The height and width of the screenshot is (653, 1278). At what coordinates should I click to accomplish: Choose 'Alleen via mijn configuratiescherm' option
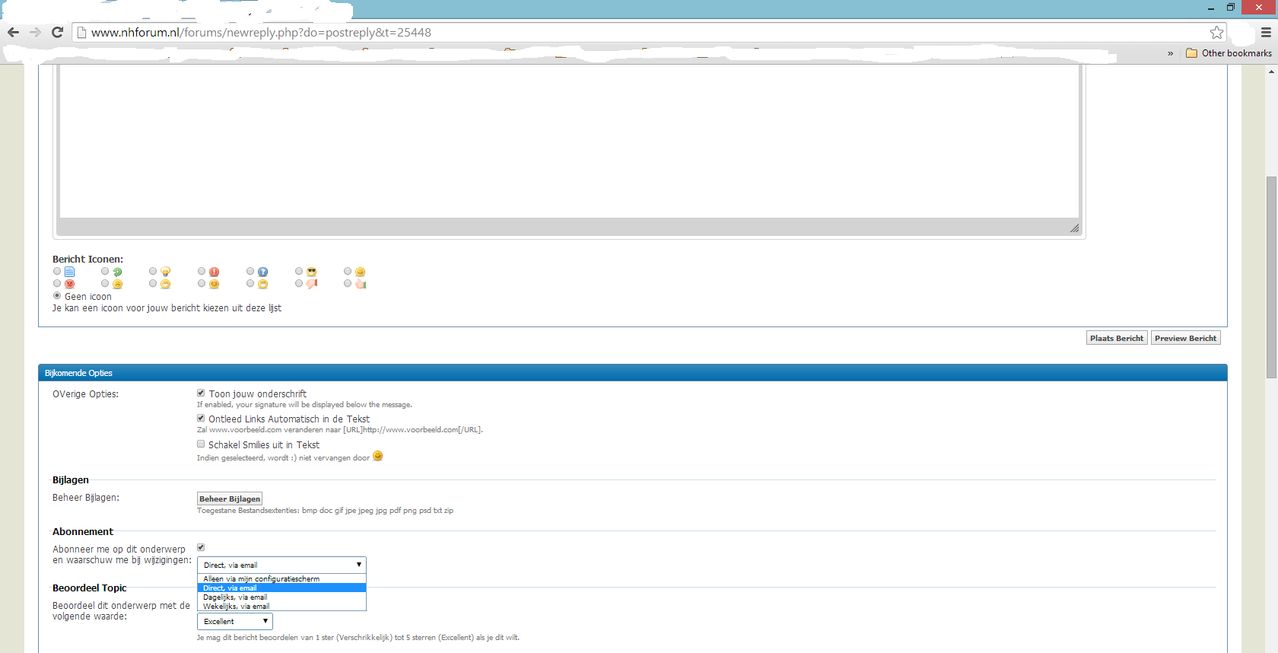coord(261,579)
